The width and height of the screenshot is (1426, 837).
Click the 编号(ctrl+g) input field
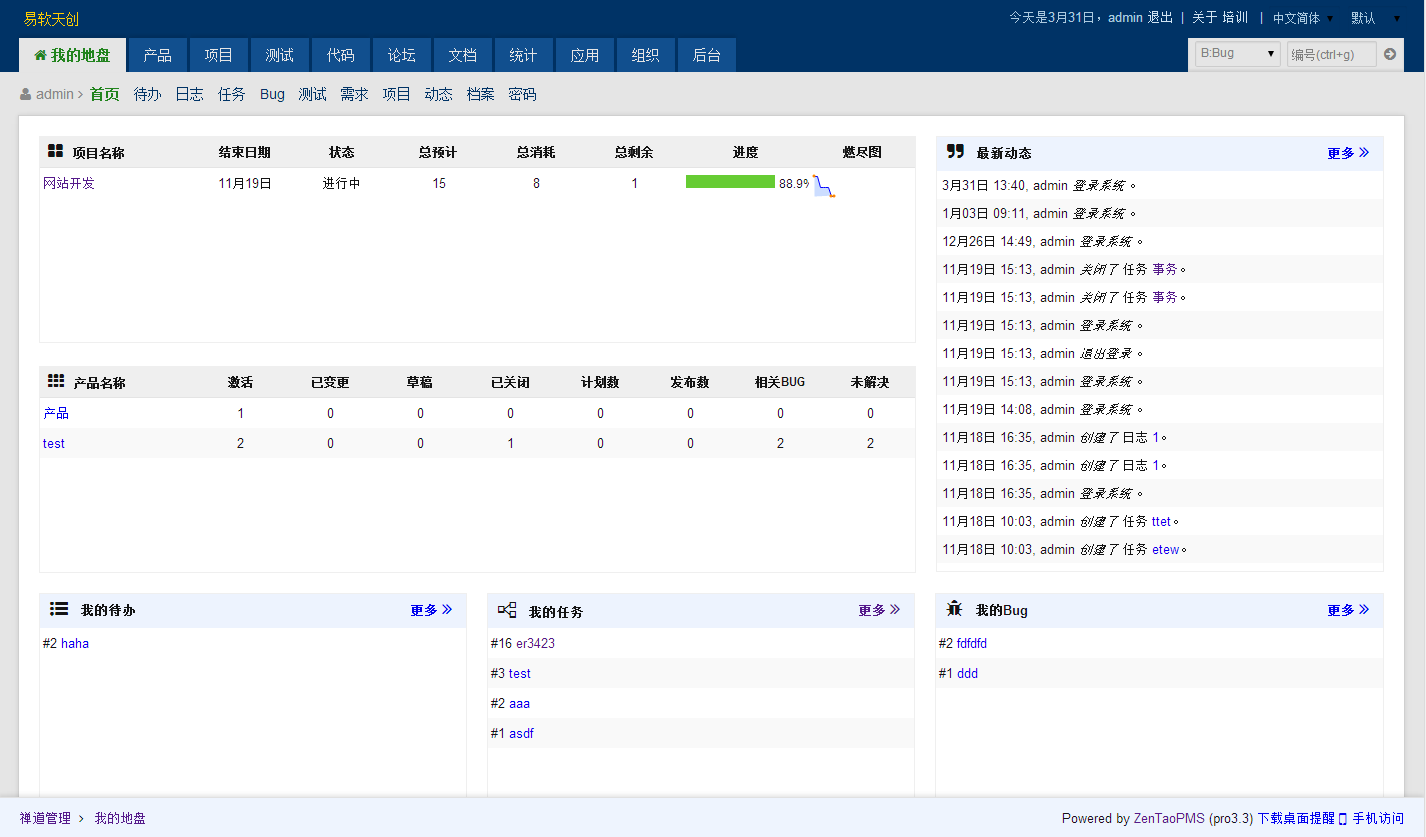(x=1331, y=54)
